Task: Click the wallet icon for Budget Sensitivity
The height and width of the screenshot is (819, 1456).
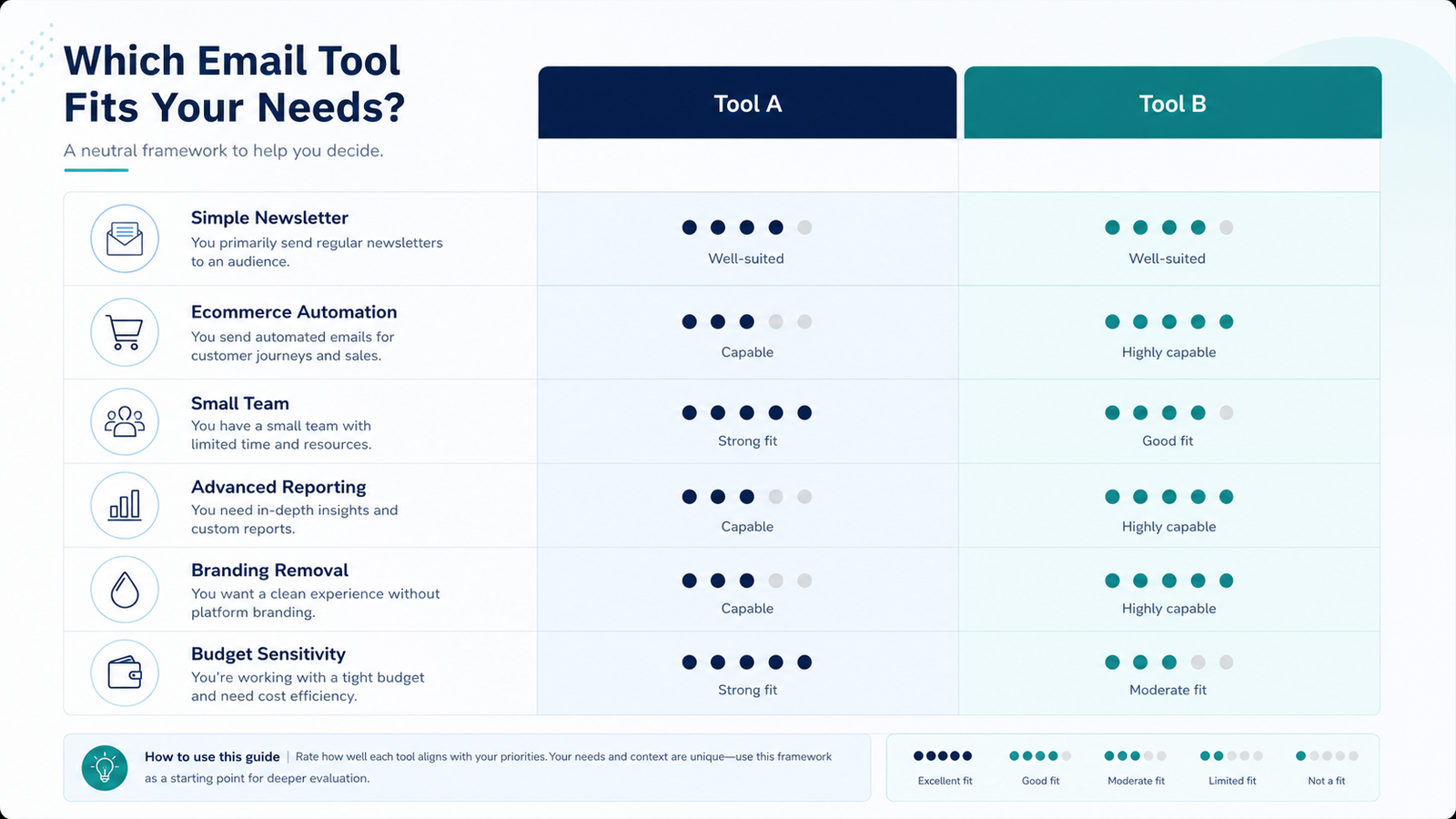Action: [x=125, y=673]
